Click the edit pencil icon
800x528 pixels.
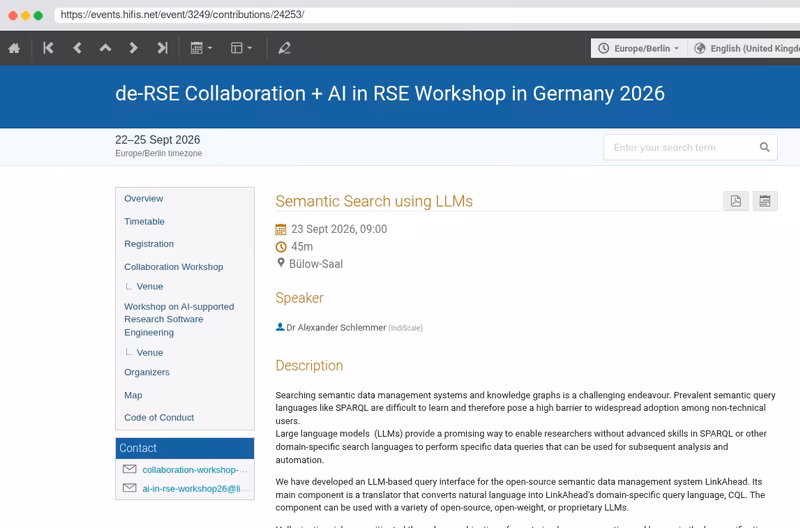[x=284, y=48]
